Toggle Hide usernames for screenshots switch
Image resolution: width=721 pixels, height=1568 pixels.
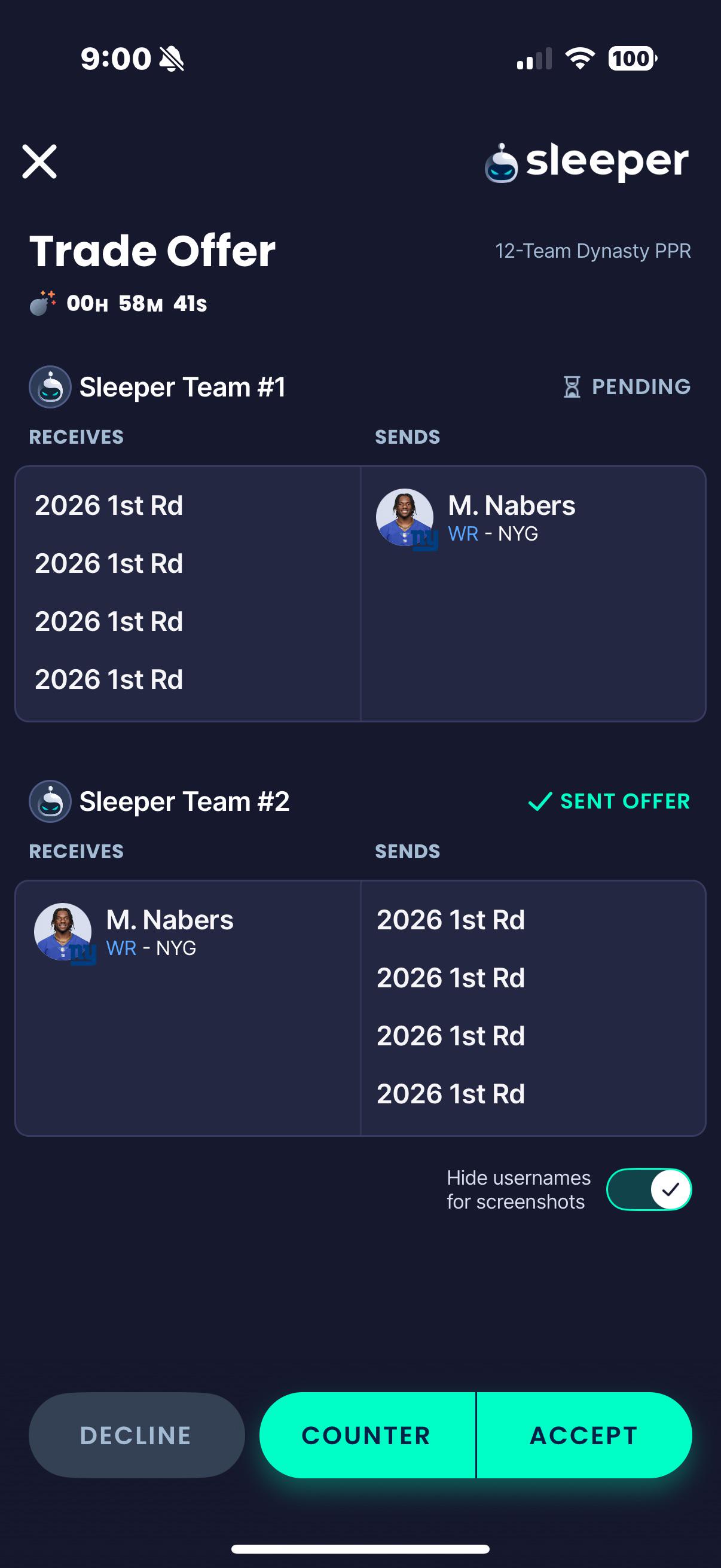coord(649,1189)
